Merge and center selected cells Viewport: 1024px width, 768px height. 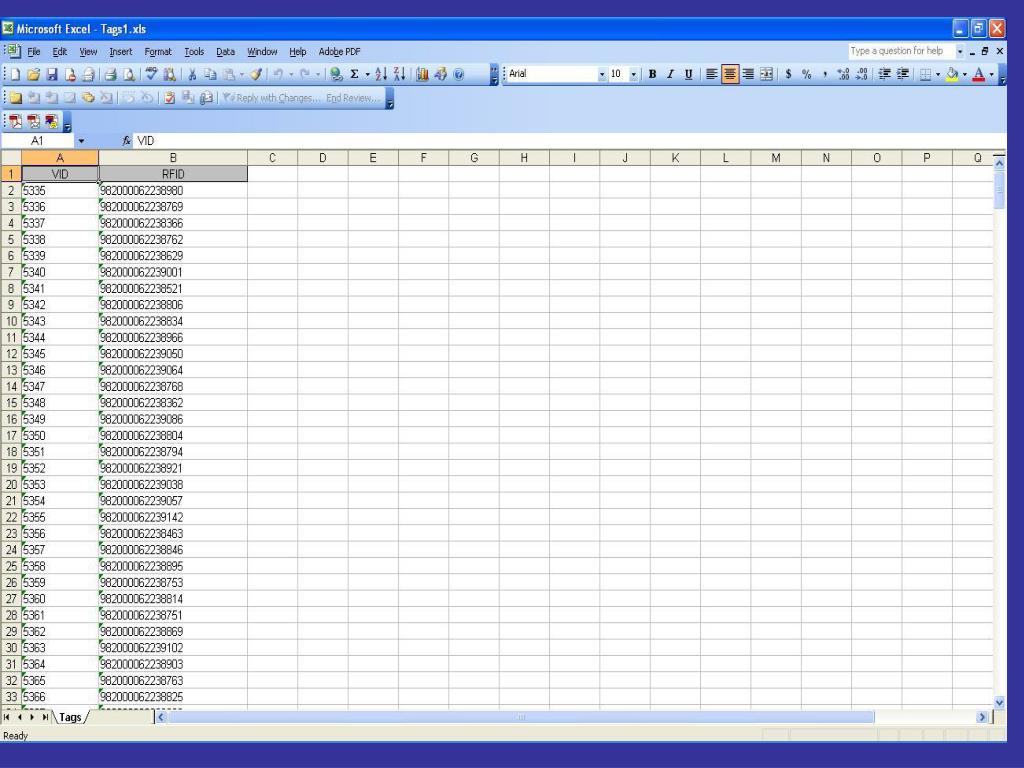point(767,74)
